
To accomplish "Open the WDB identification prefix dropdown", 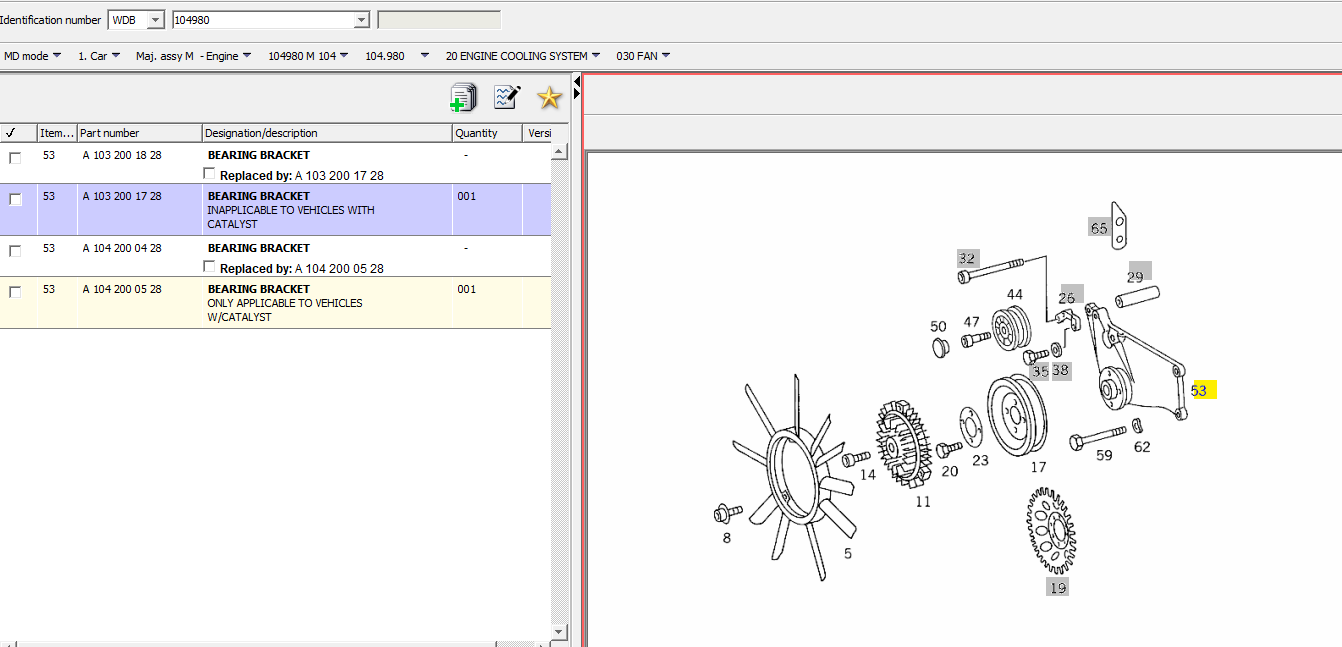I will pyautogui.click(x=155, y=20).
